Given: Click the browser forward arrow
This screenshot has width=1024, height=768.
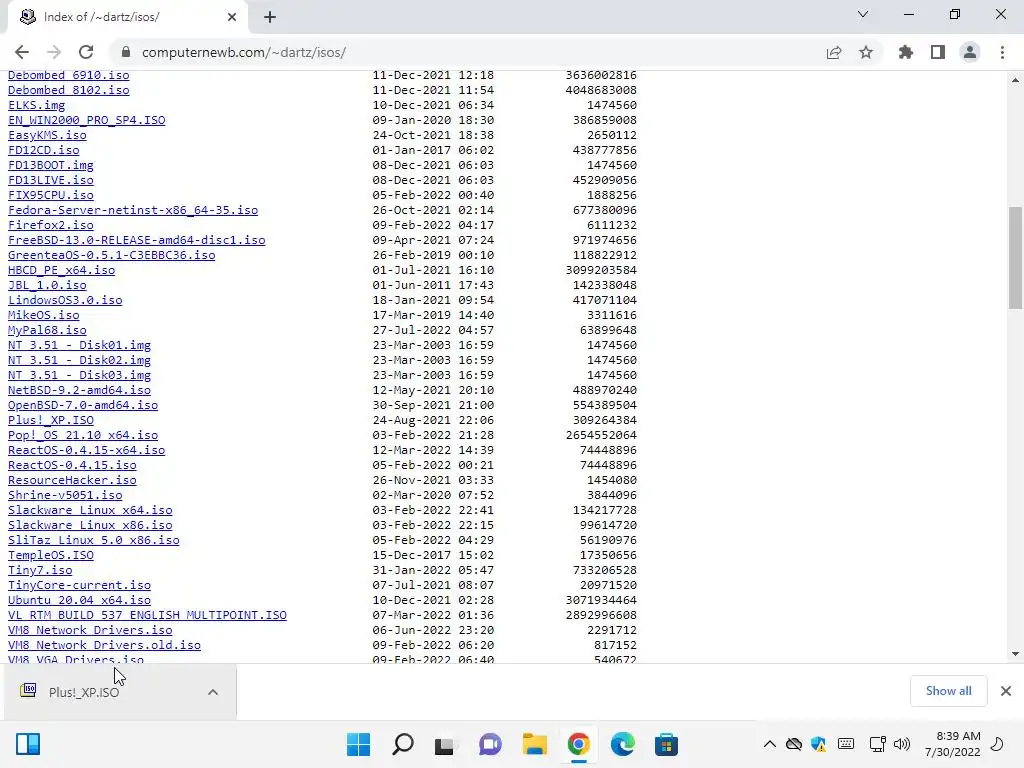Looking at the screenshot, I should click(x=54, y=52).
